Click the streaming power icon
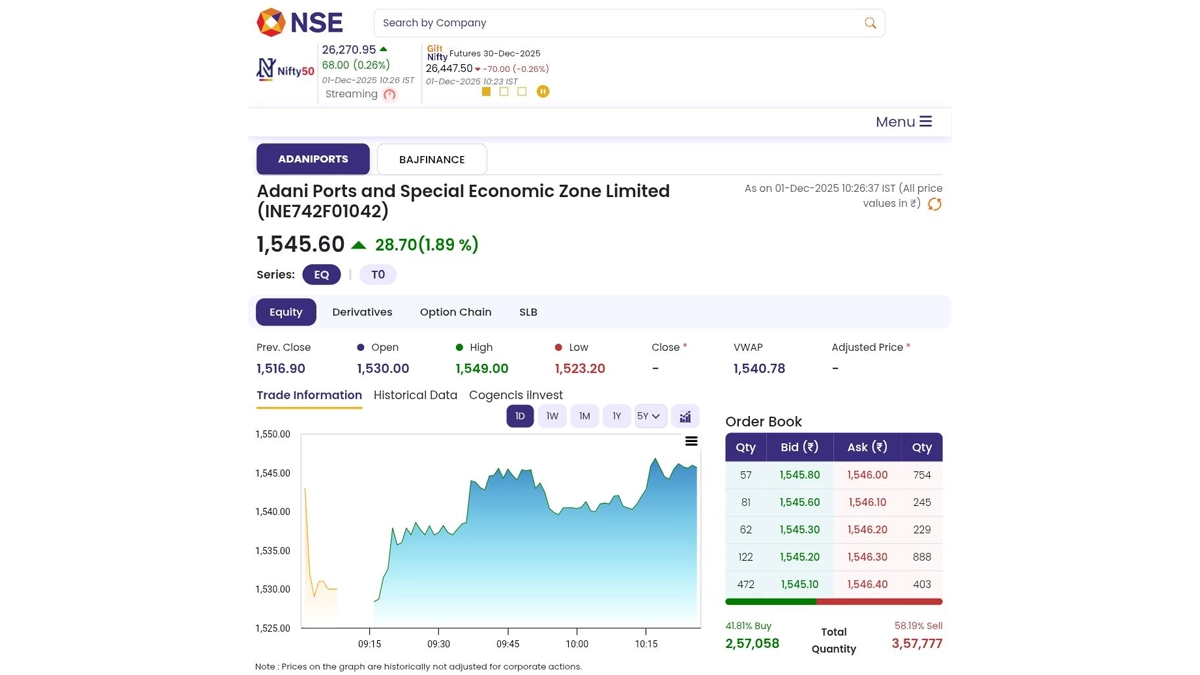The height and width of the screenshot is (675, 1200). [x=390, y=95]
